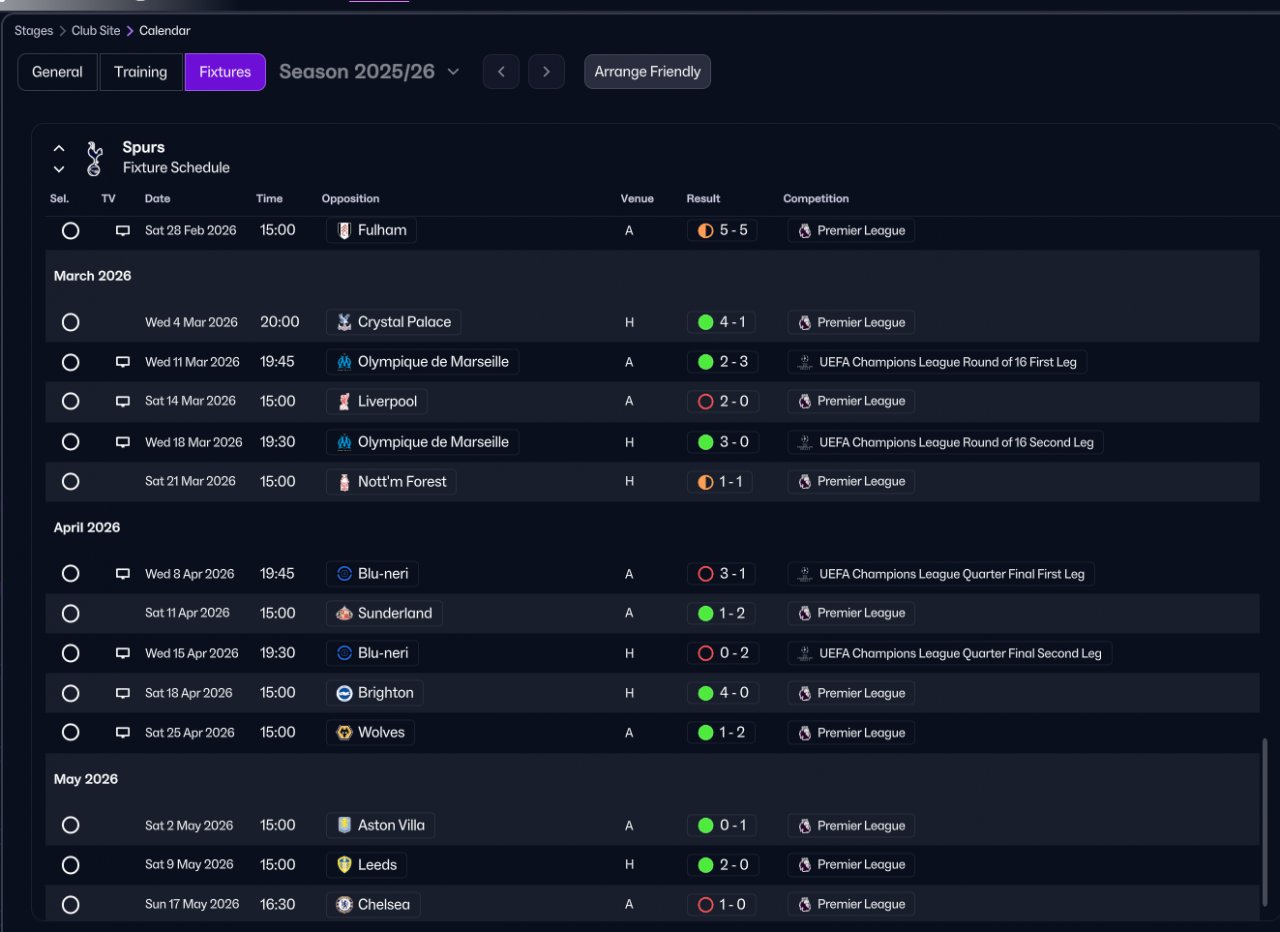The width and height of the screenshot is (1280, 932).
Task: Click green win indicator on Brighton result
Action: pyautogui.click(x=705, y=693)
